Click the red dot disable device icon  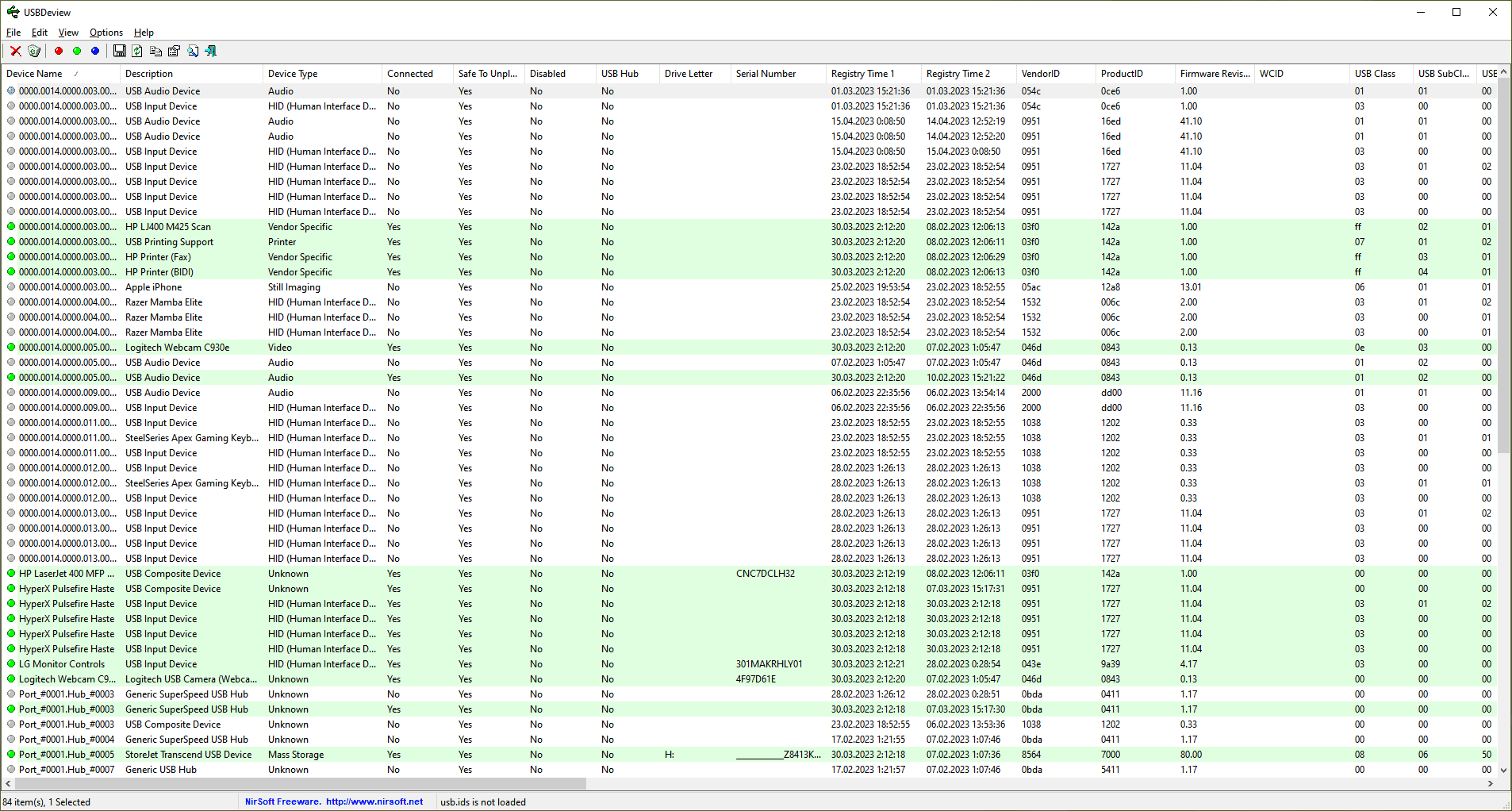click(x=59, y=51)
